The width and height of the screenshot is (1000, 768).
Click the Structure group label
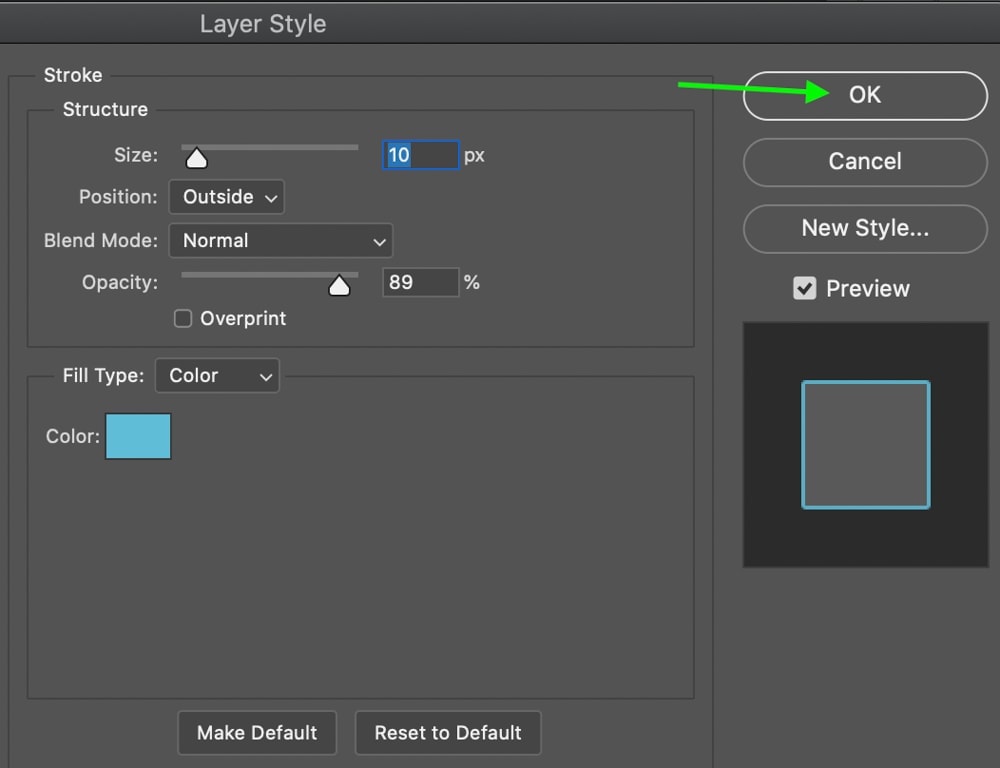point(105,109)
